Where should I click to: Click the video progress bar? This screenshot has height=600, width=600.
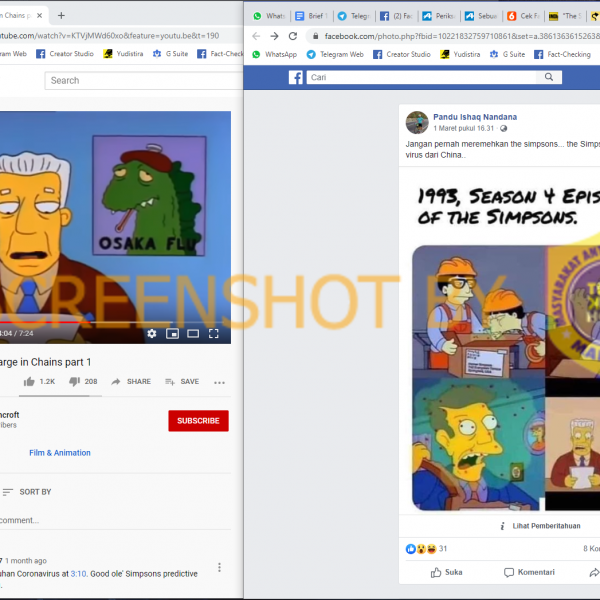[115, 323]
